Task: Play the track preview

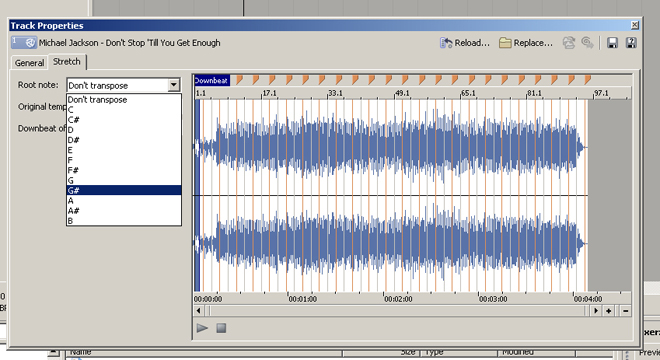Action: [202, 328]
